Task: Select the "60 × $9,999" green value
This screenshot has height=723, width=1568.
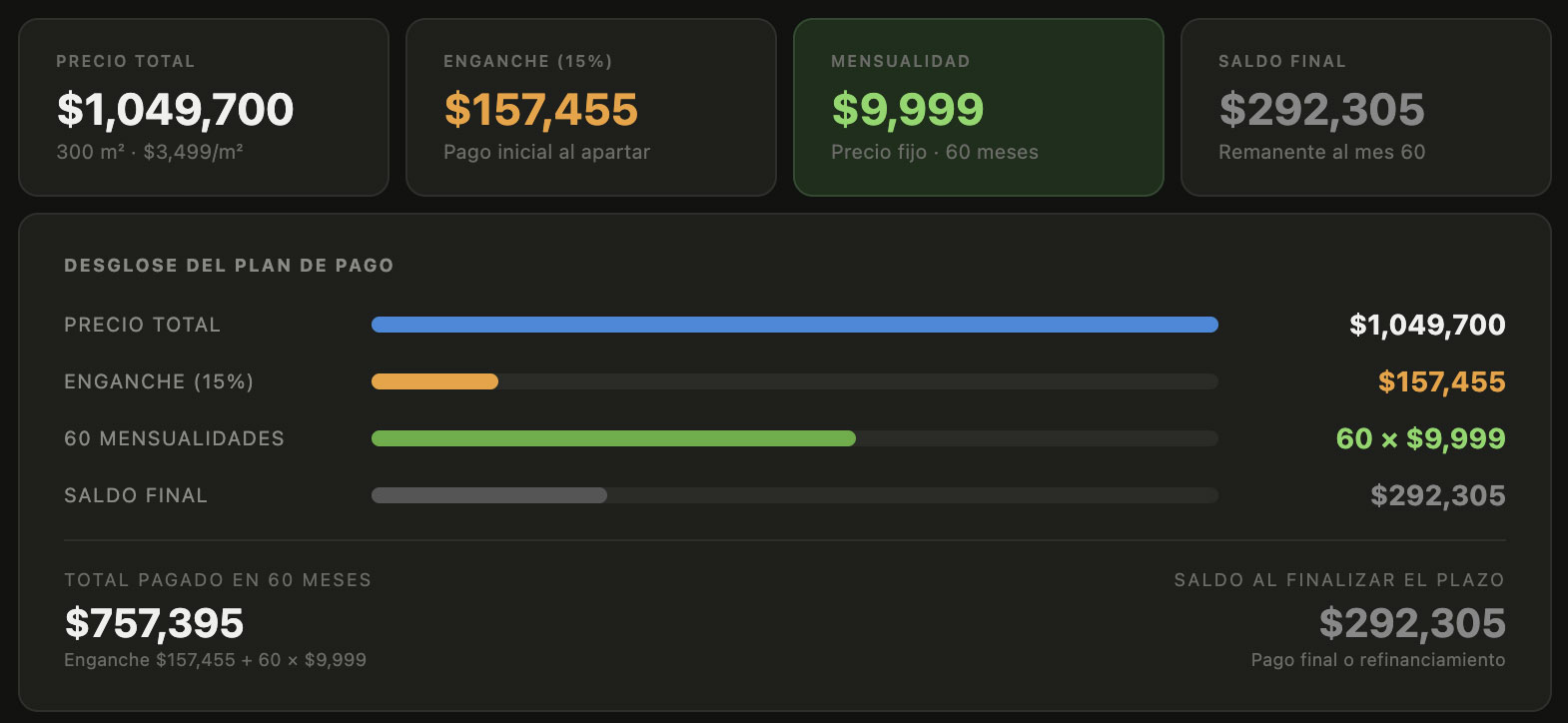Action: pyautogui.click(x=1420, y=438)
